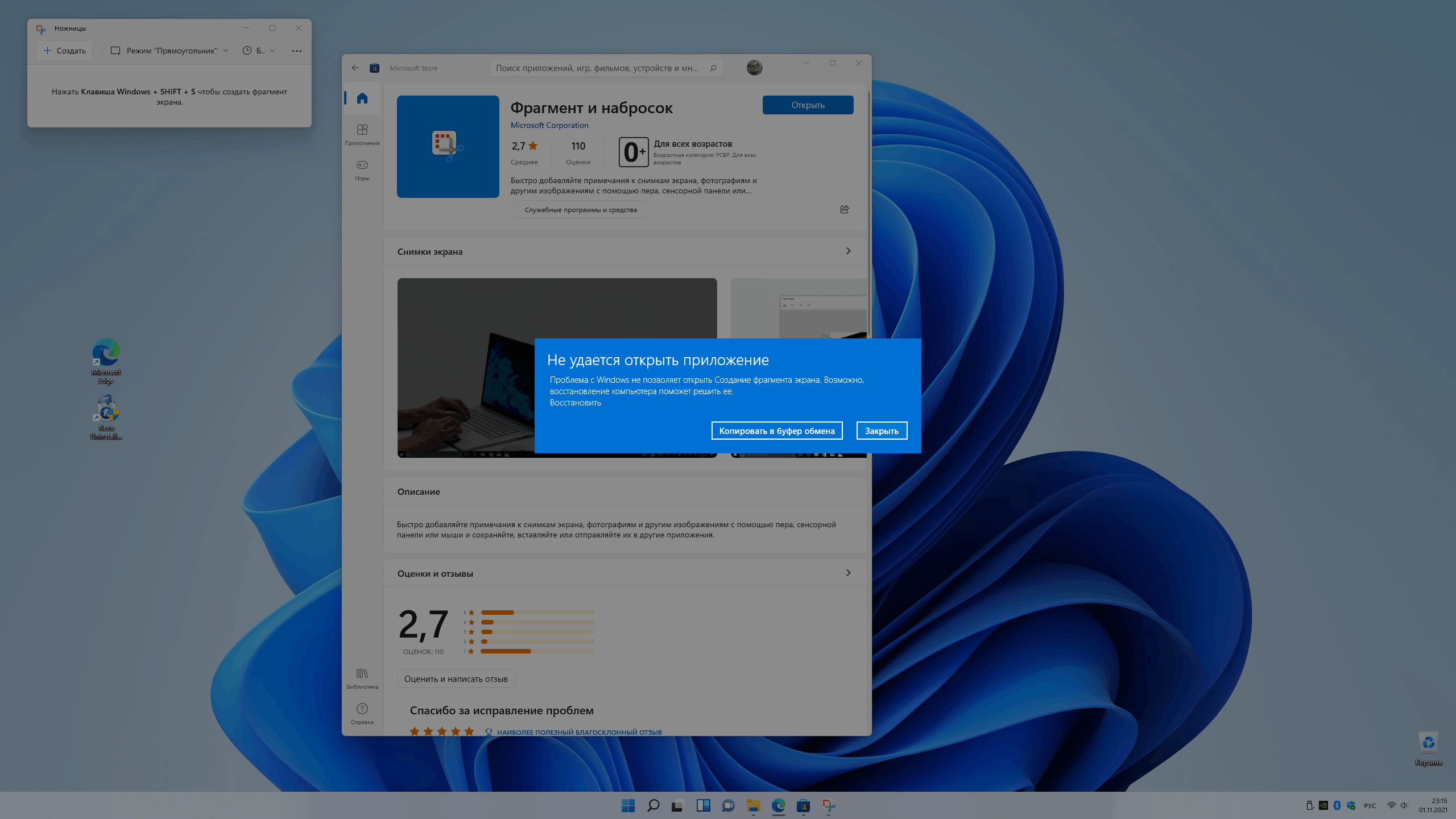1456x819 pixels.
Task: Click the Наиболее полезный благосклонный отзыв label
Action: pyautogui.click(x=579, y=732)
